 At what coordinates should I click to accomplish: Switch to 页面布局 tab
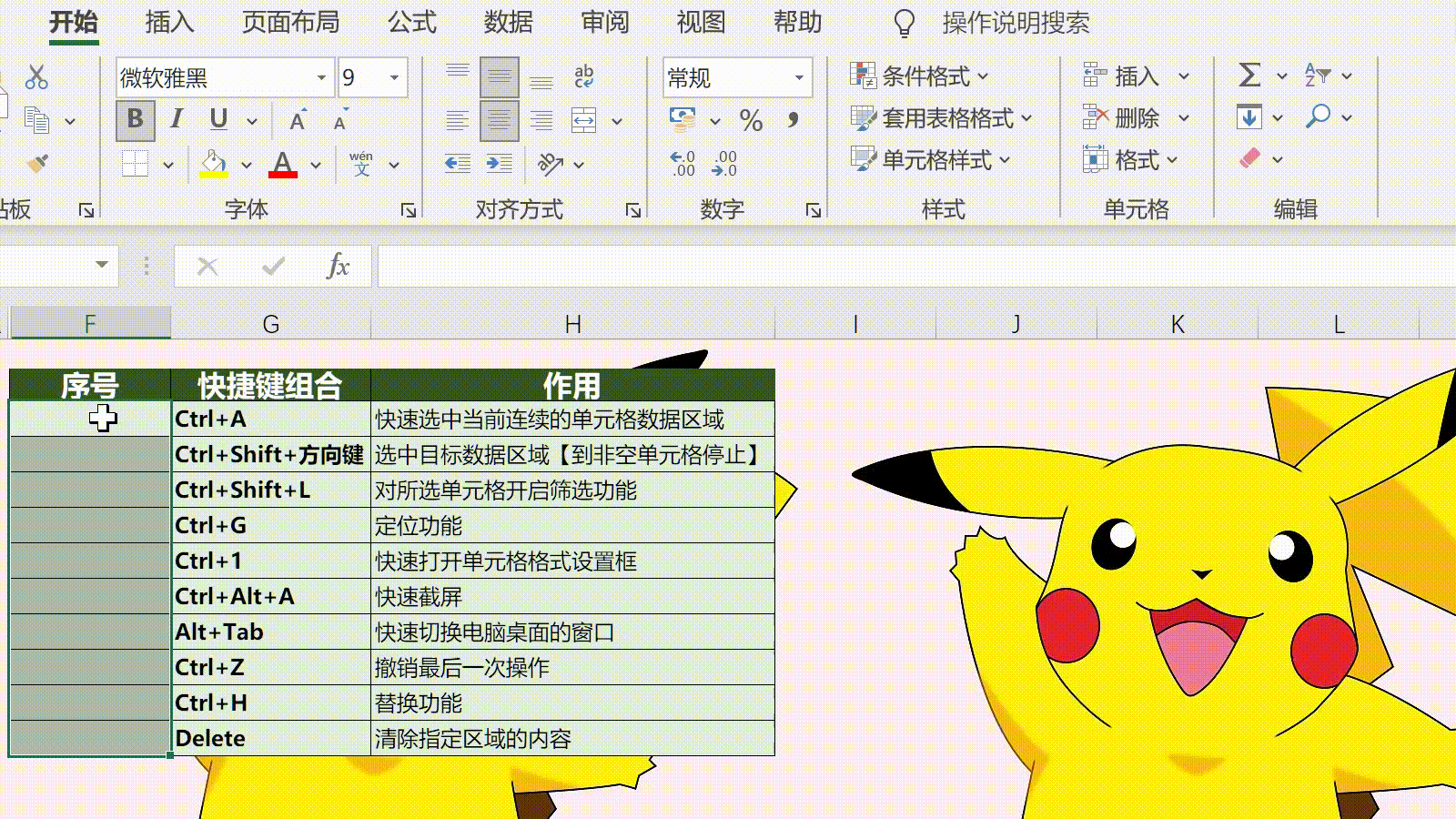(291, 22)
